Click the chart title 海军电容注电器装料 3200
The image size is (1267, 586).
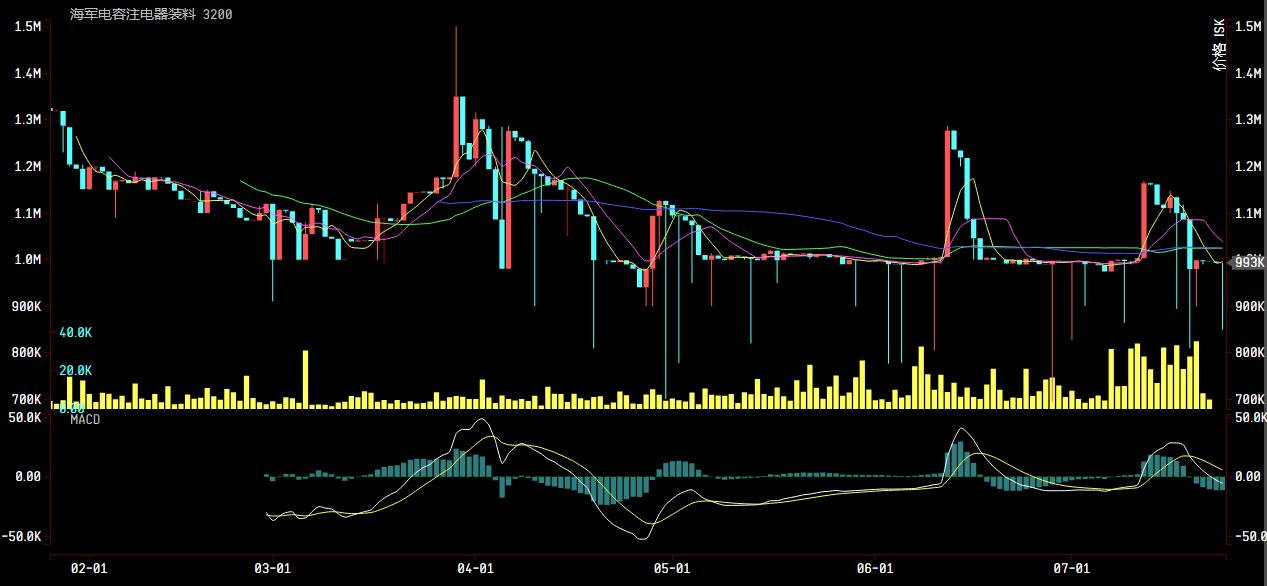139,15
